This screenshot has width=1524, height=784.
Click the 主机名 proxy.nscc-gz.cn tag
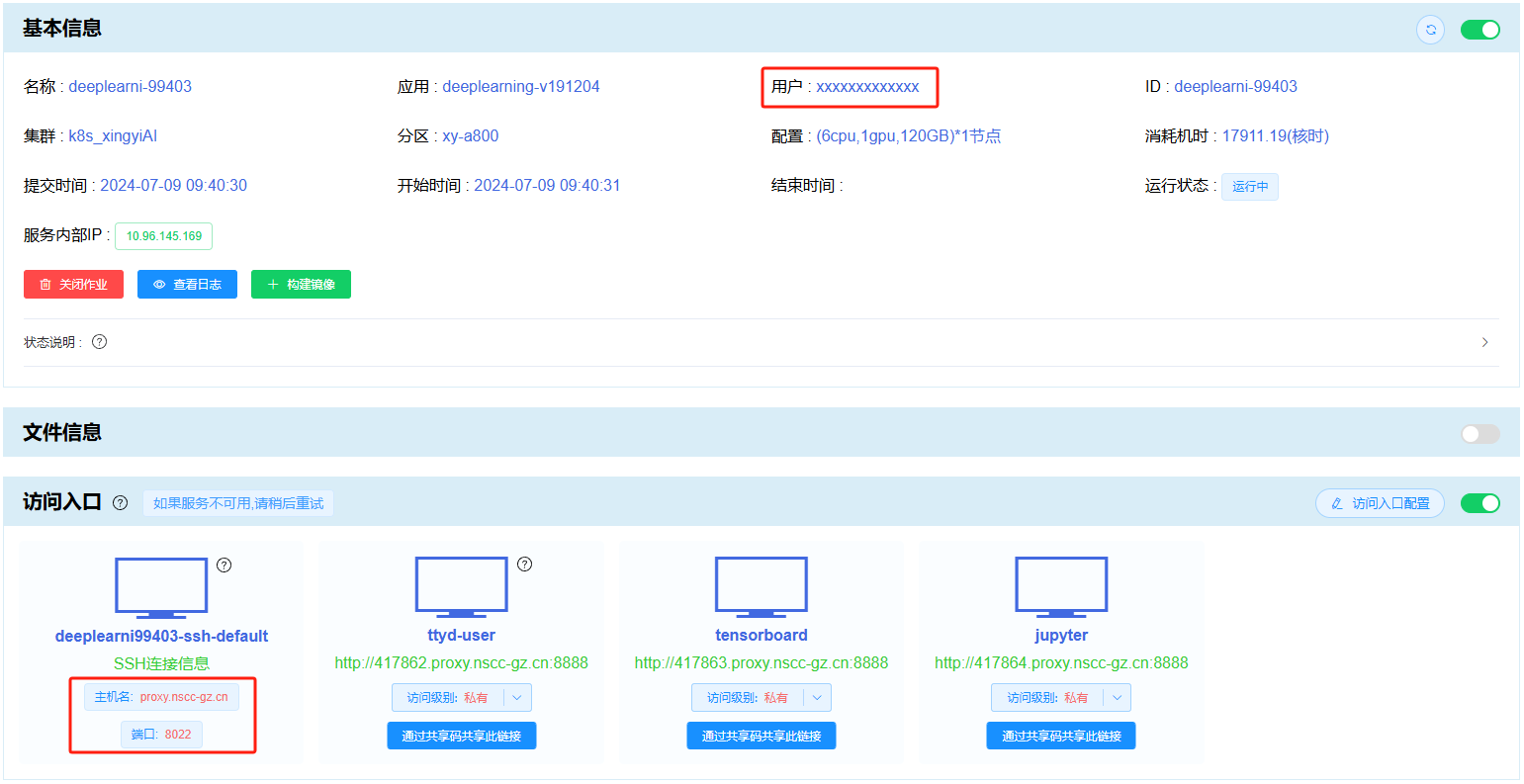coord(161,697)
